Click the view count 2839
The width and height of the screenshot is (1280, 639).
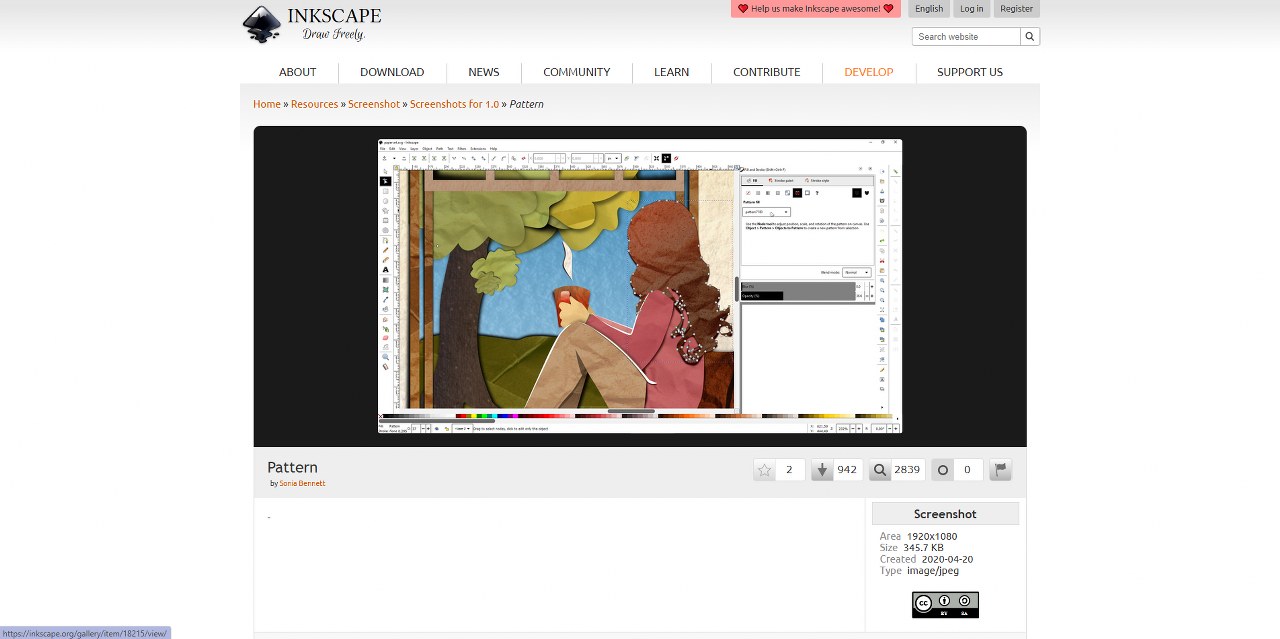pos(907,470)
